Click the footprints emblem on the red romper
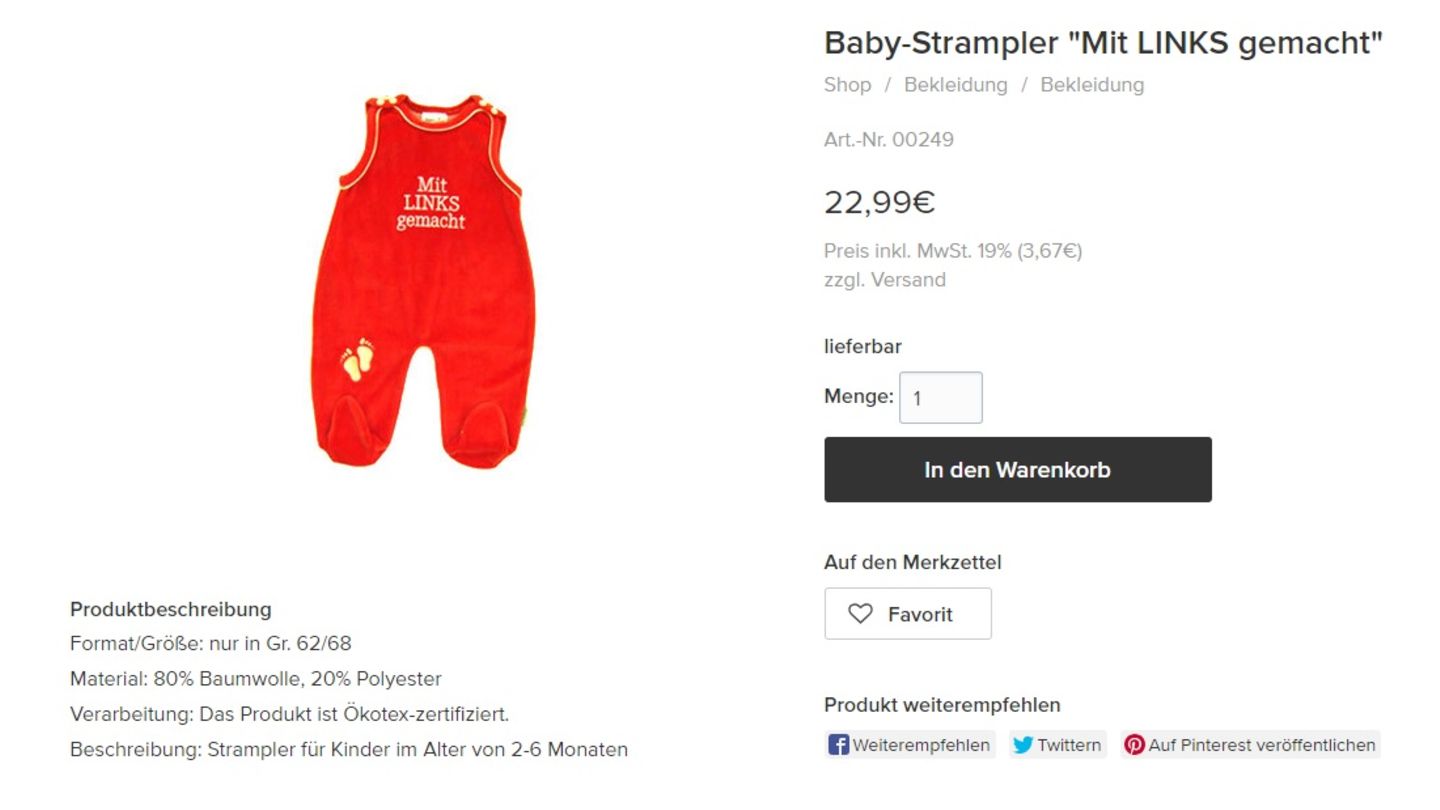 click(x=357, y=359)
